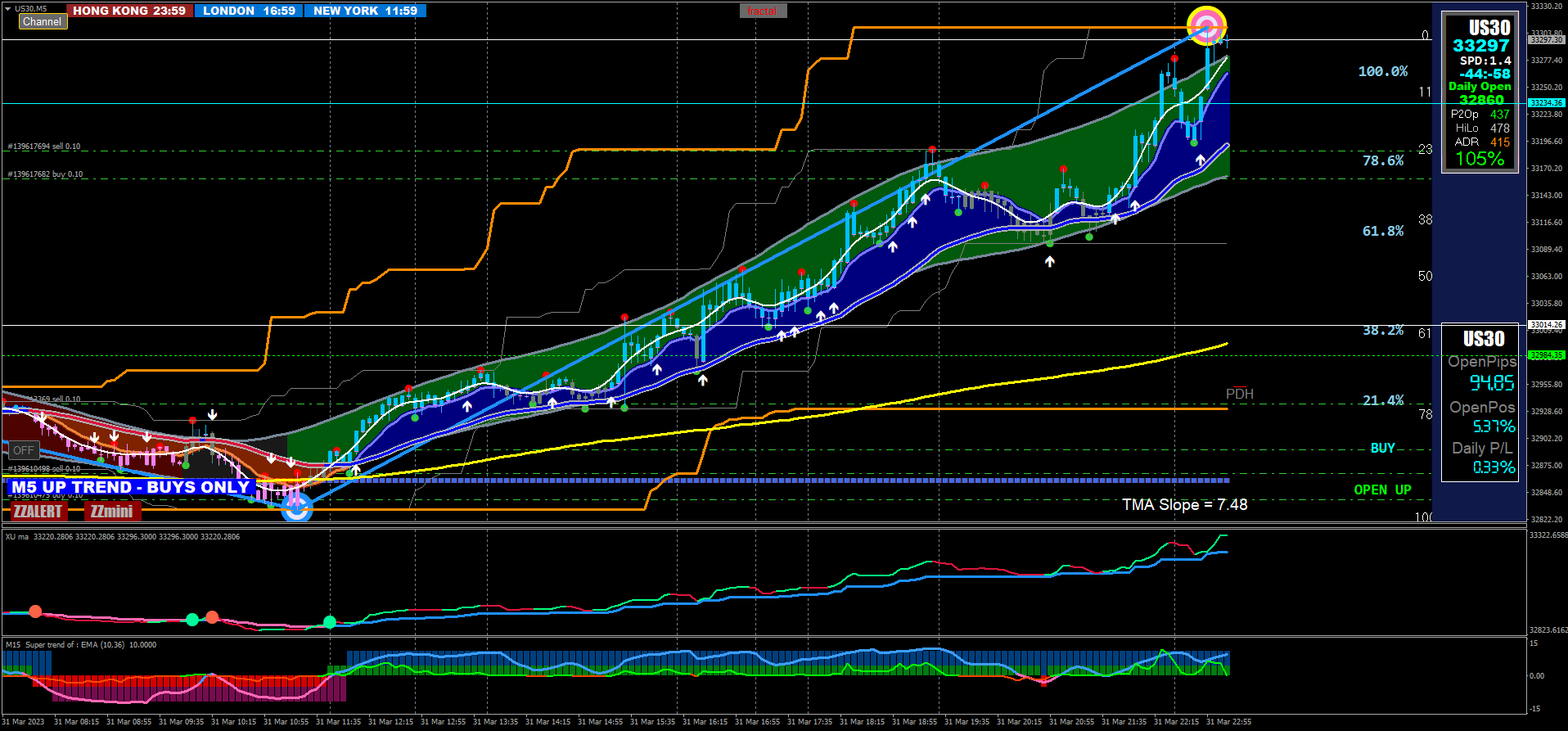Click the 33014.26 price tag

pyautogui.click(x=1546, y=325)
